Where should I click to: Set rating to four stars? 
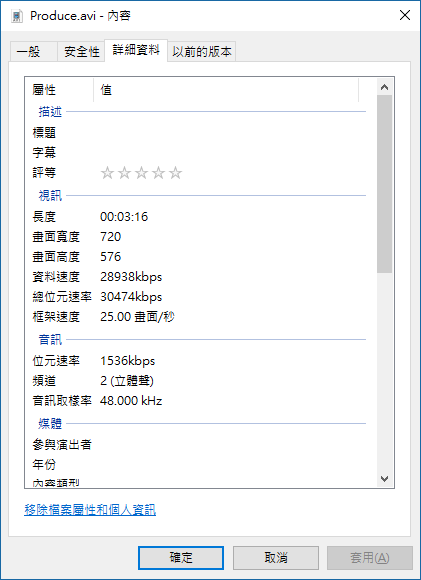158,173
